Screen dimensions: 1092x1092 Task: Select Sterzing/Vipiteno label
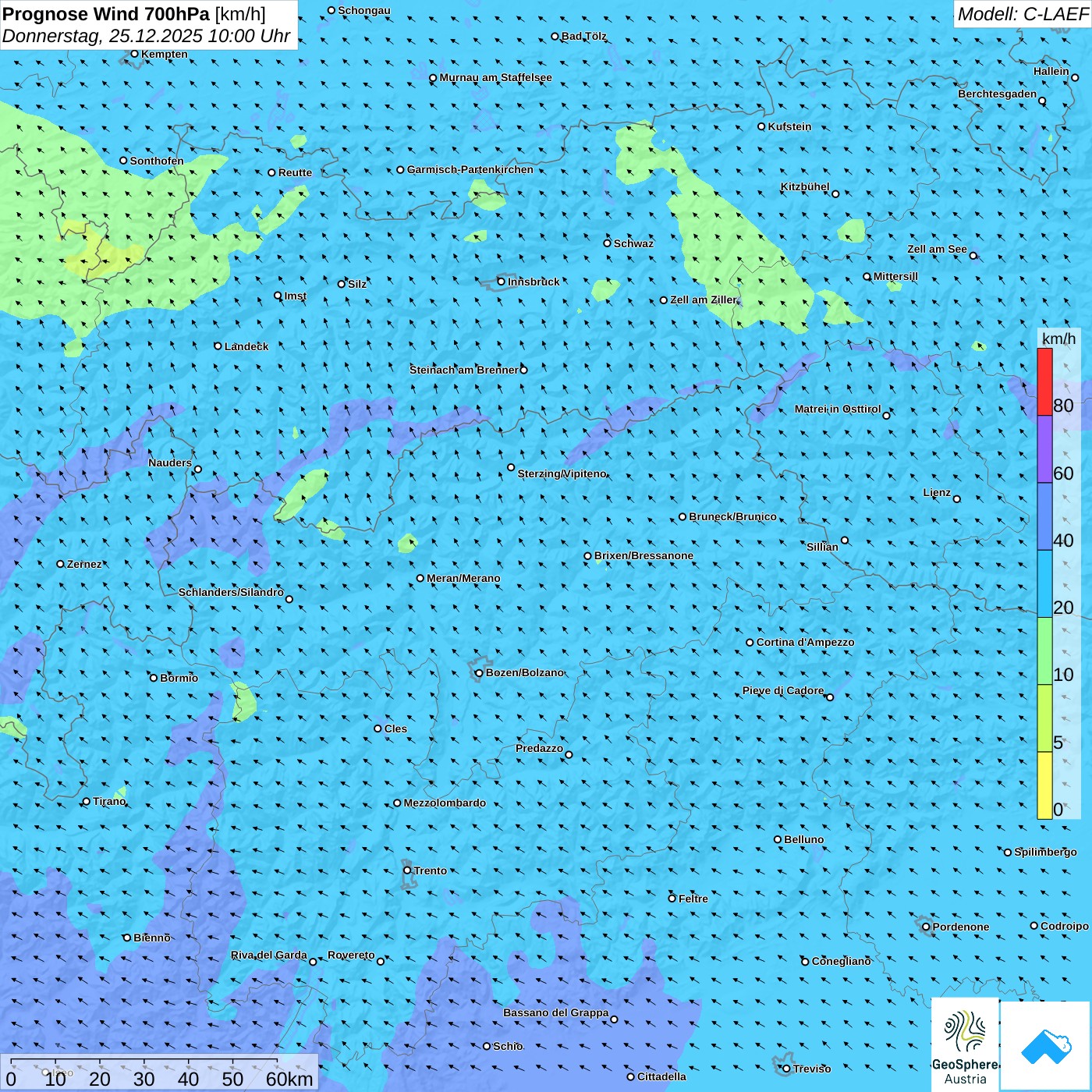click(x=562, y=473)
